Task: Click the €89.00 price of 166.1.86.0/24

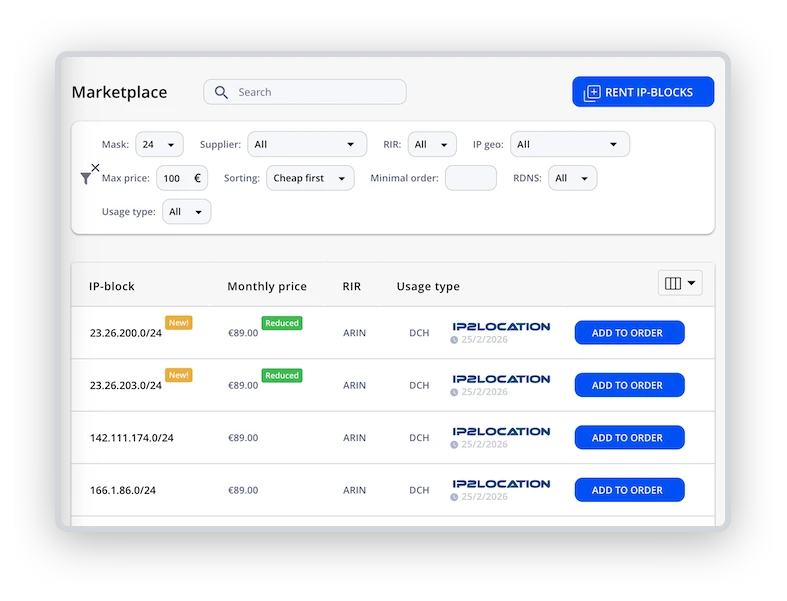Action: [243, 490]
